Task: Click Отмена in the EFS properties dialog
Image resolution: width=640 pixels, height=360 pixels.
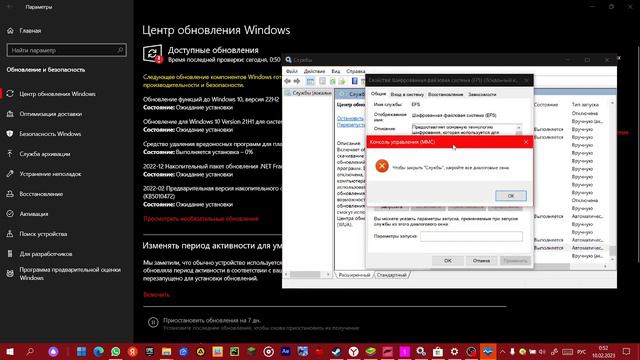Action: (481, 260)
